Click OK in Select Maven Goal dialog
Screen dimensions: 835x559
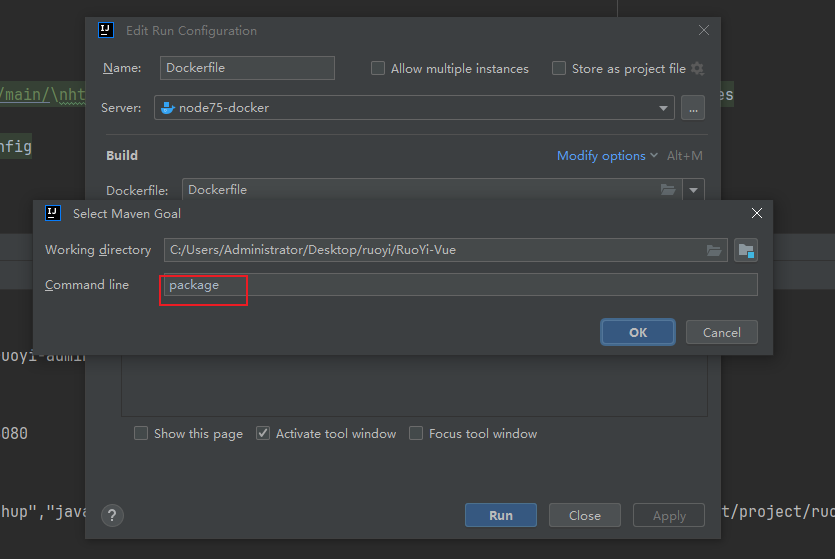[x=637, y=332]
